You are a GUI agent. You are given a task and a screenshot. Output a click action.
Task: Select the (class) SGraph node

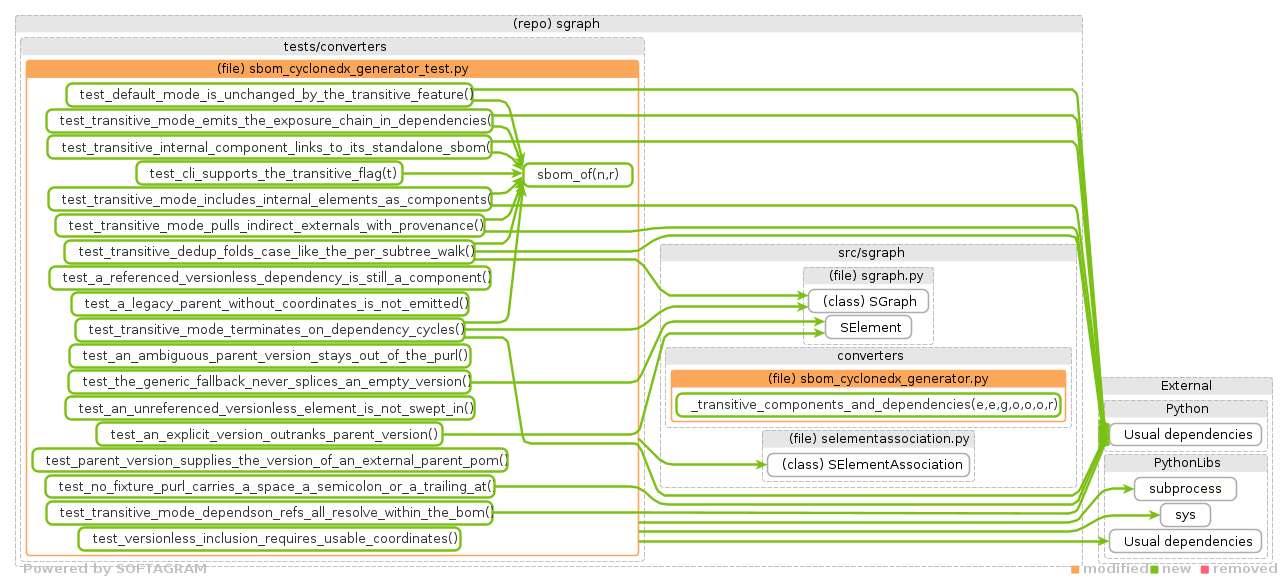[869, 300]
